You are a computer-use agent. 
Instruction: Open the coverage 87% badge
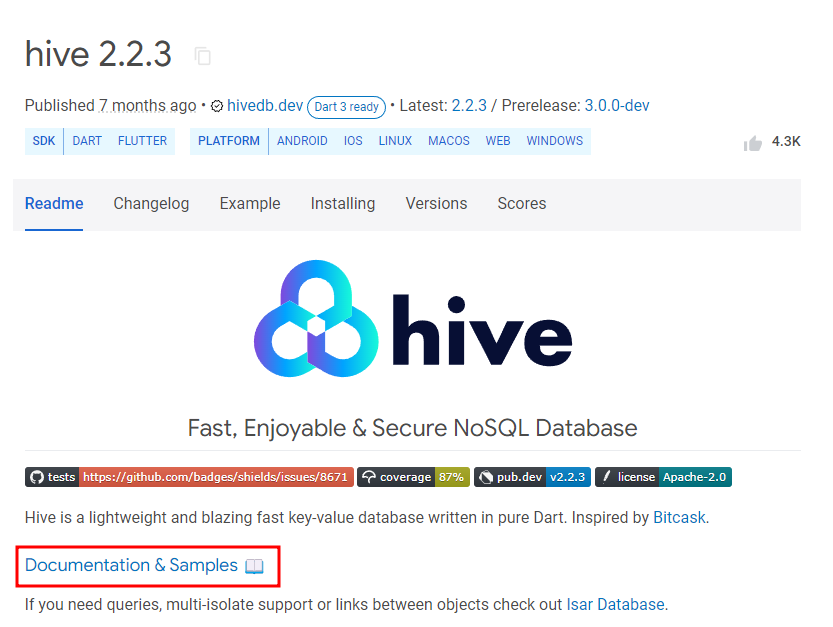click(x=413, y=477)
